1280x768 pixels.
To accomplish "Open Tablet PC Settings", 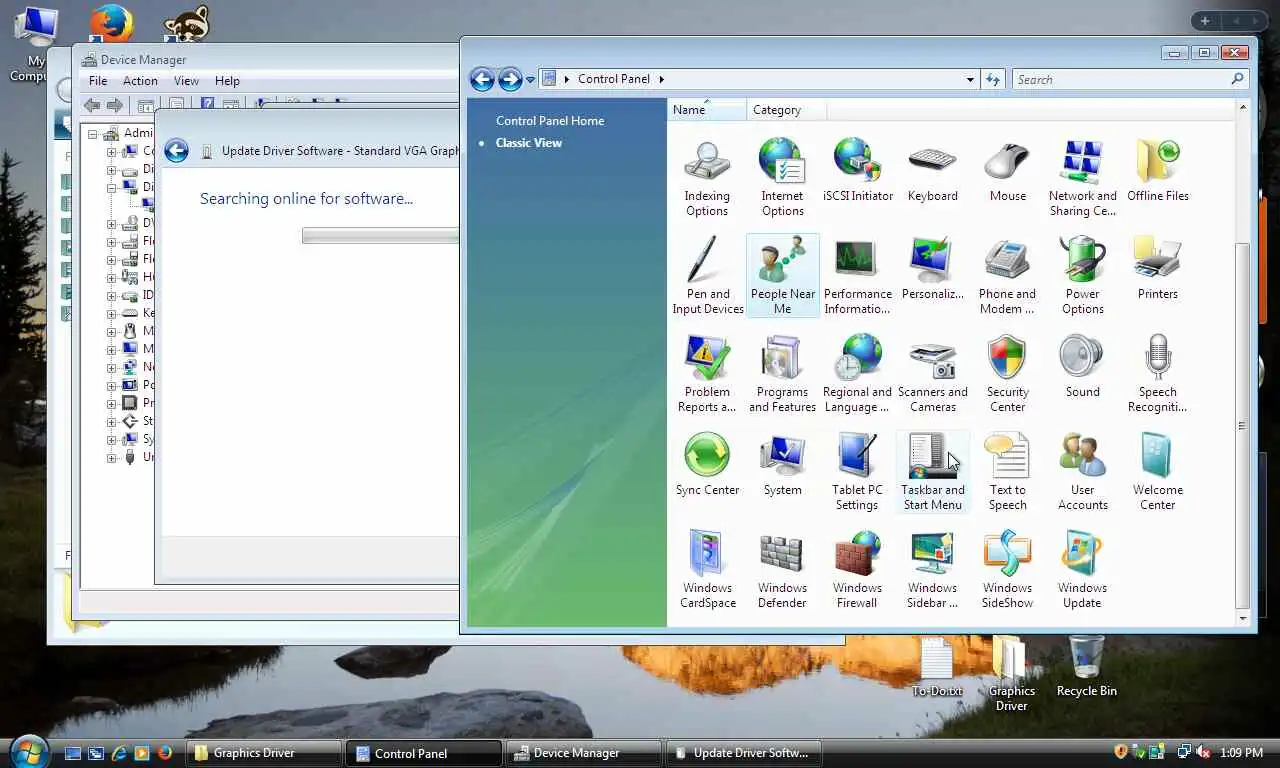I will pyautogui.click(x=857, y=472).
